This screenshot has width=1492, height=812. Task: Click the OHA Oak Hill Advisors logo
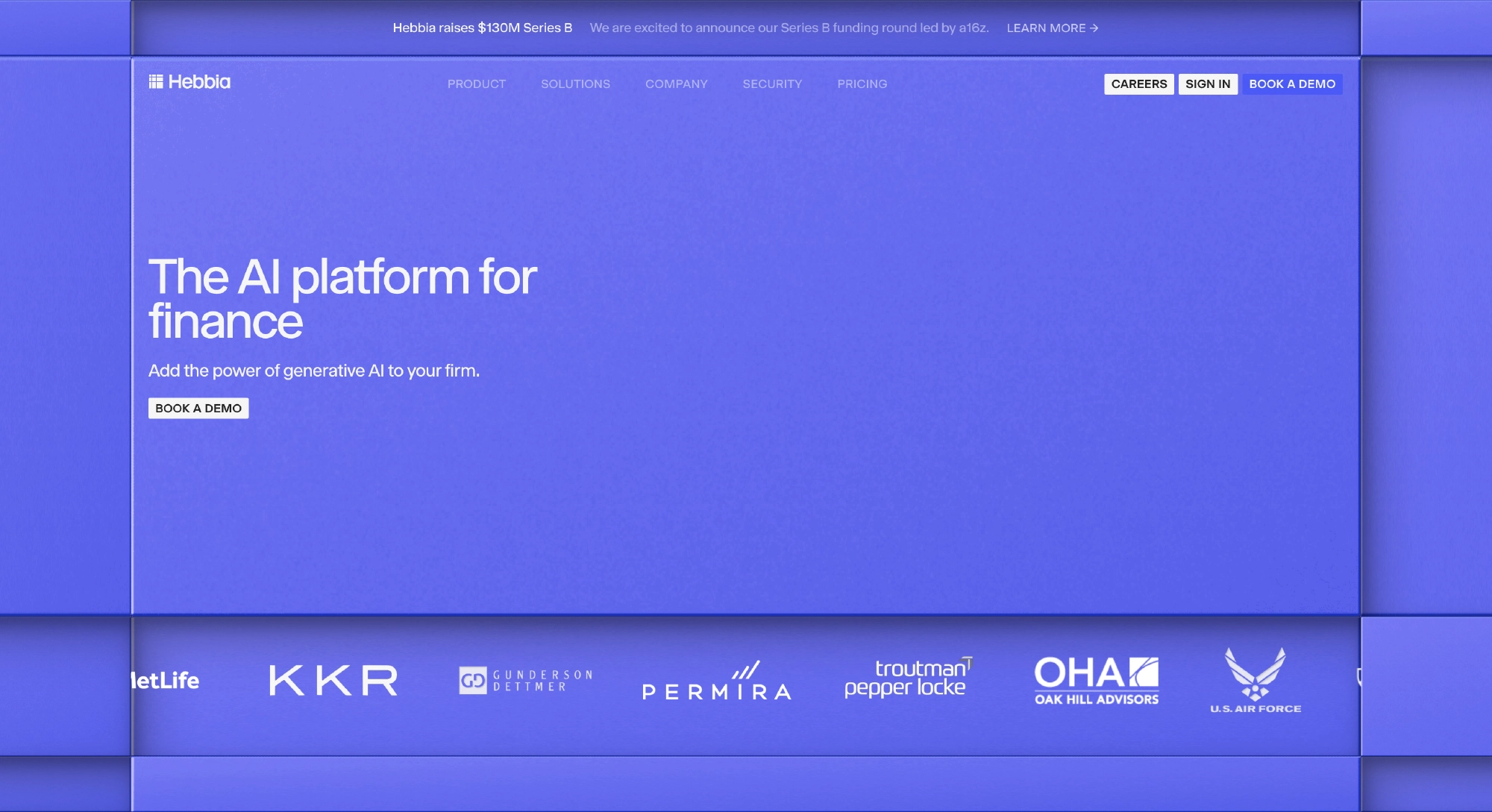coord(1096,680)
